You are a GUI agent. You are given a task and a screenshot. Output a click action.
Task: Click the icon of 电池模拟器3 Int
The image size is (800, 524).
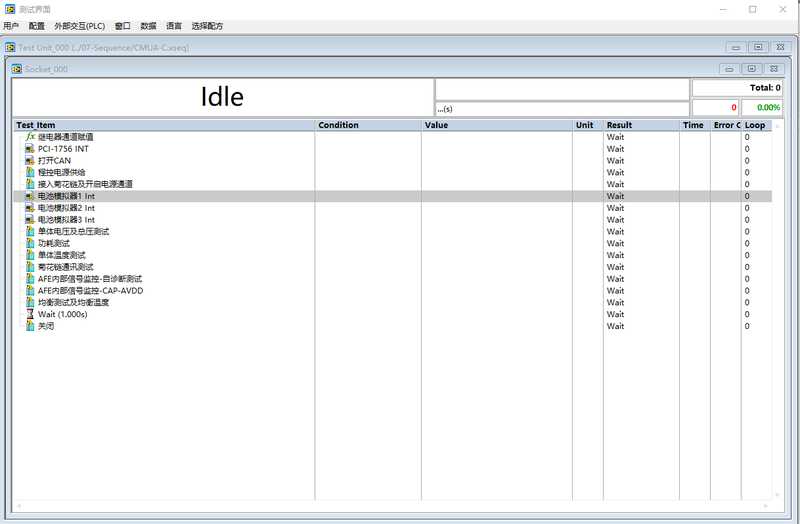[30, 219]
